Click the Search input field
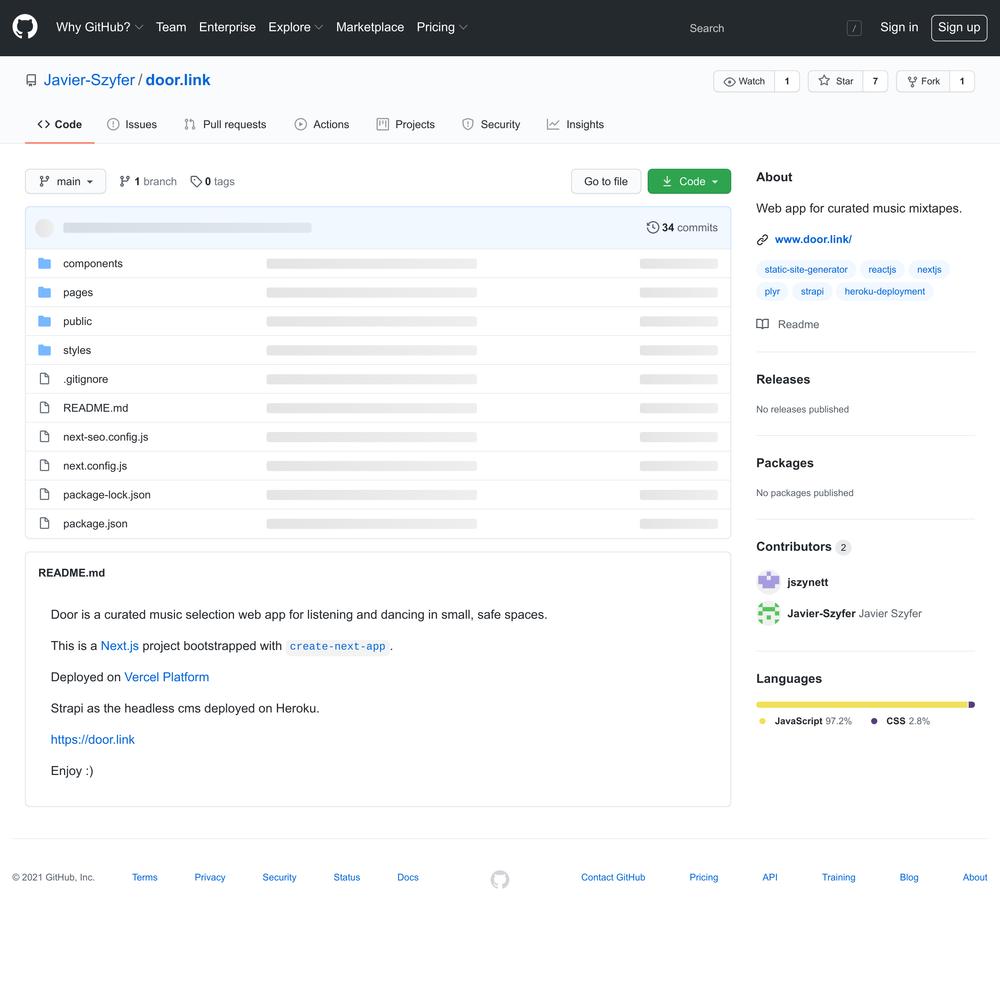 [x=772, y=28]
